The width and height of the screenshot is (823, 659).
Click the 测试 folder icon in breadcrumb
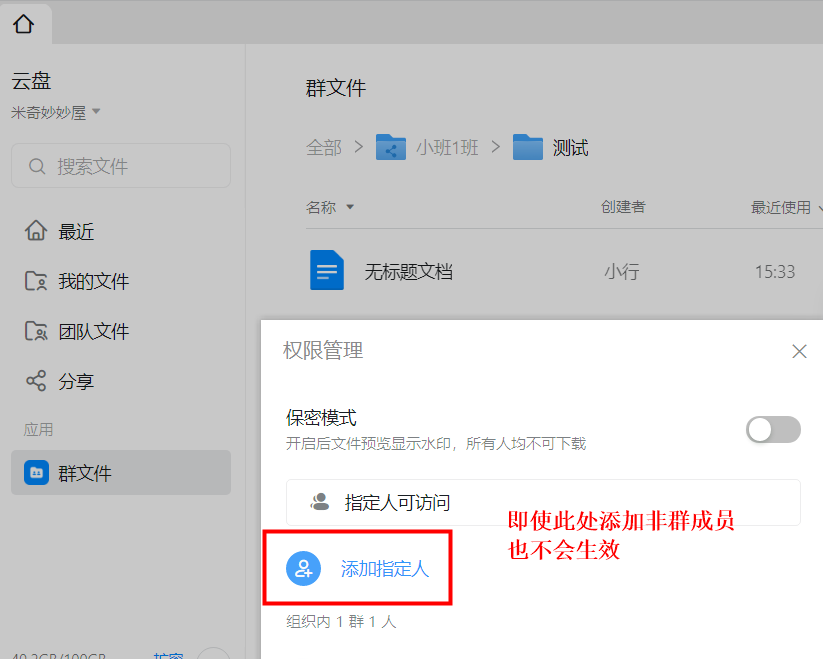point(527,148)
